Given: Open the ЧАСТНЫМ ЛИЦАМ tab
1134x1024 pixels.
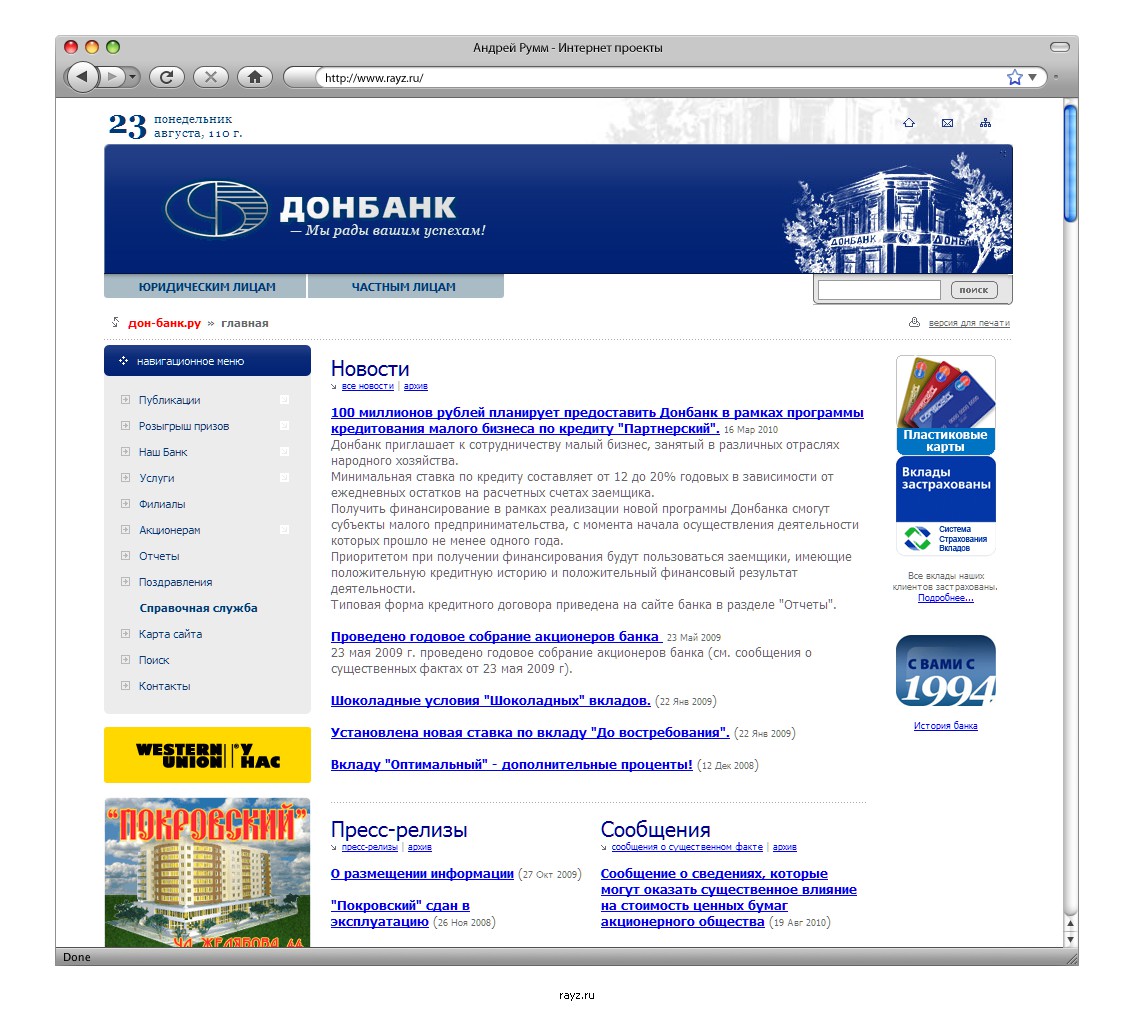Looking at the screenshot, I should tap(404, 287).
